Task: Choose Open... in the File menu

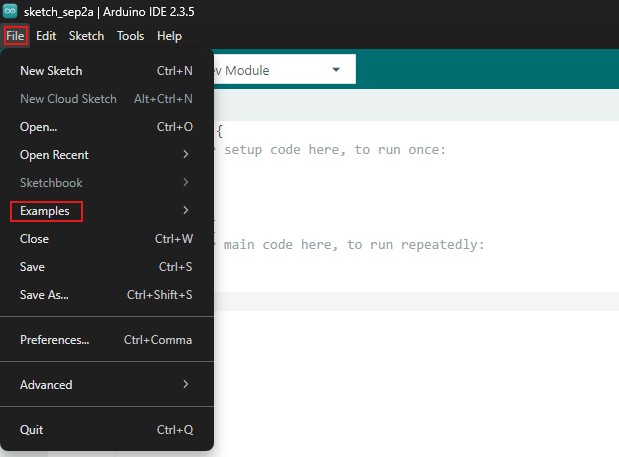Action: 107,127
